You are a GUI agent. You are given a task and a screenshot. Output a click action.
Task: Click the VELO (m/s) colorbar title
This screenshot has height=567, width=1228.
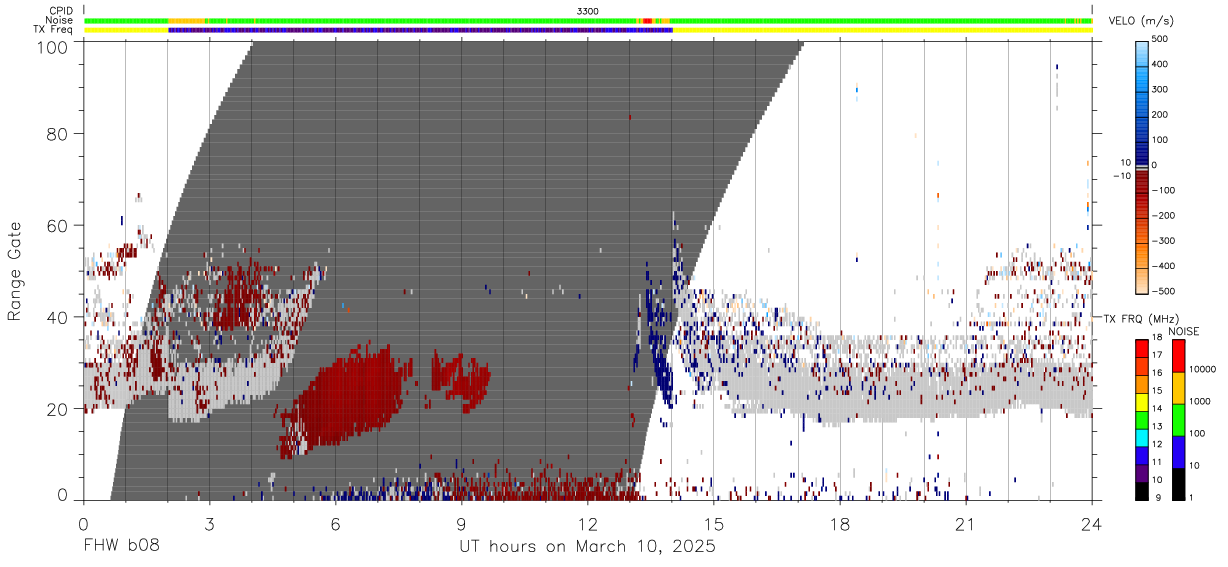[x=1142, y=21]
